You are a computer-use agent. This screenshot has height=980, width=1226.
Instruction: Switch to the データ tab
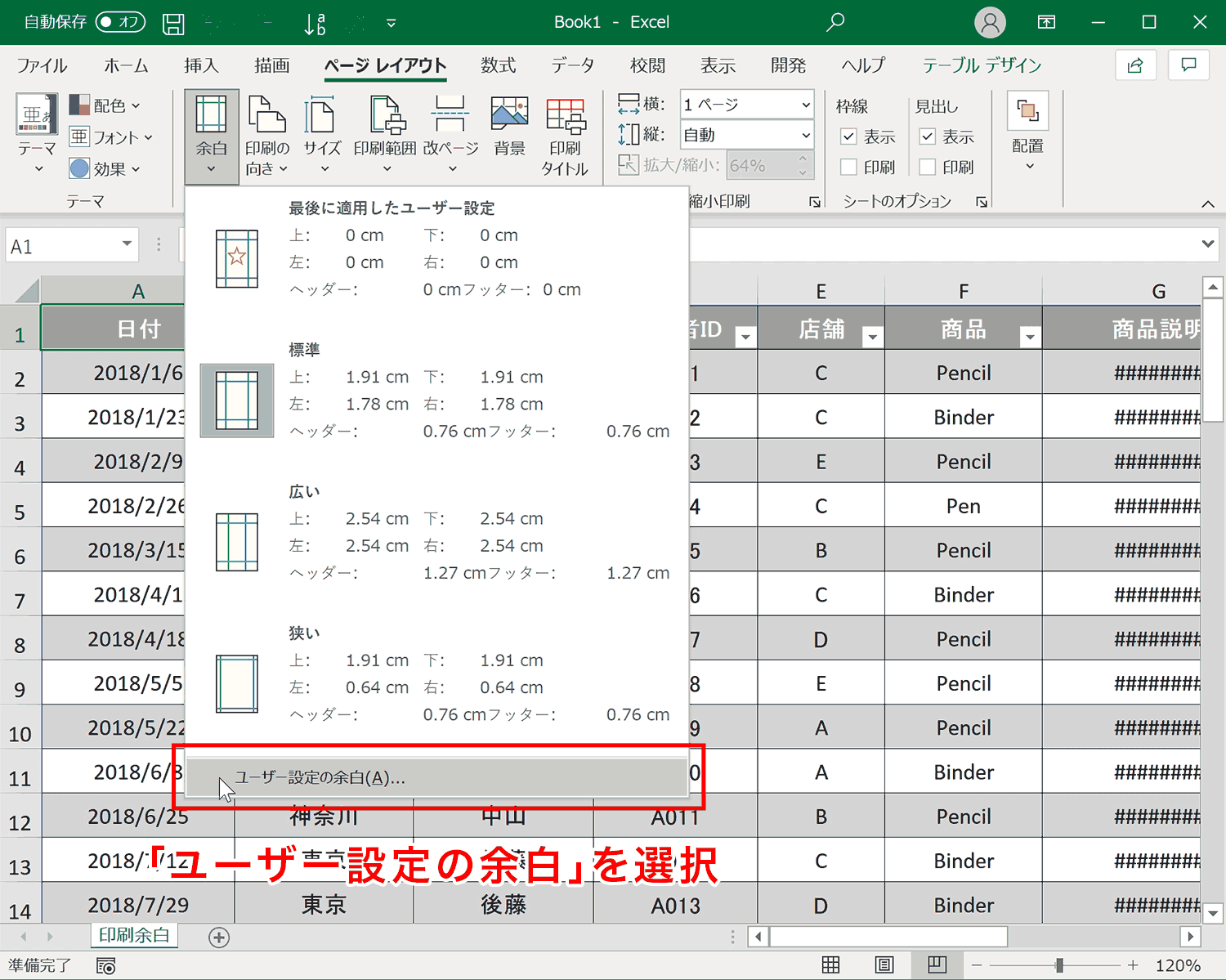click(x=572, y=65)
